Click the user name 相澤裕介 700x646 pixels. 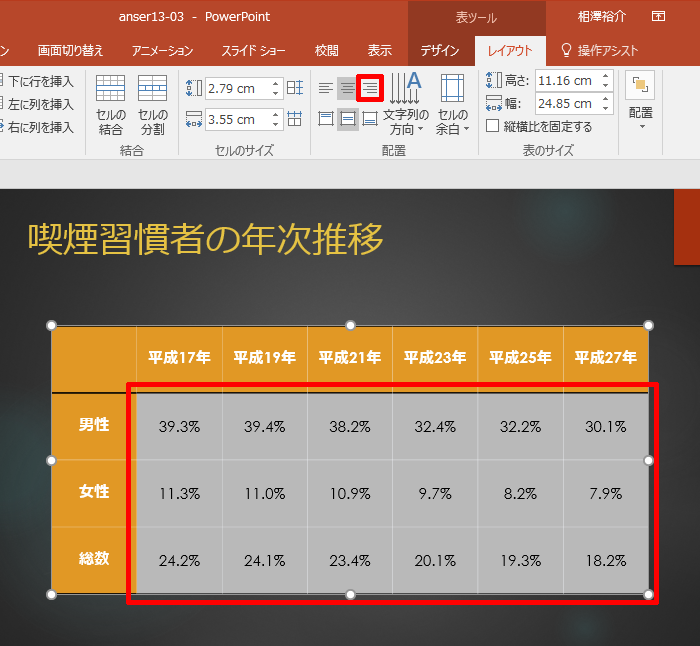[602, 17]
